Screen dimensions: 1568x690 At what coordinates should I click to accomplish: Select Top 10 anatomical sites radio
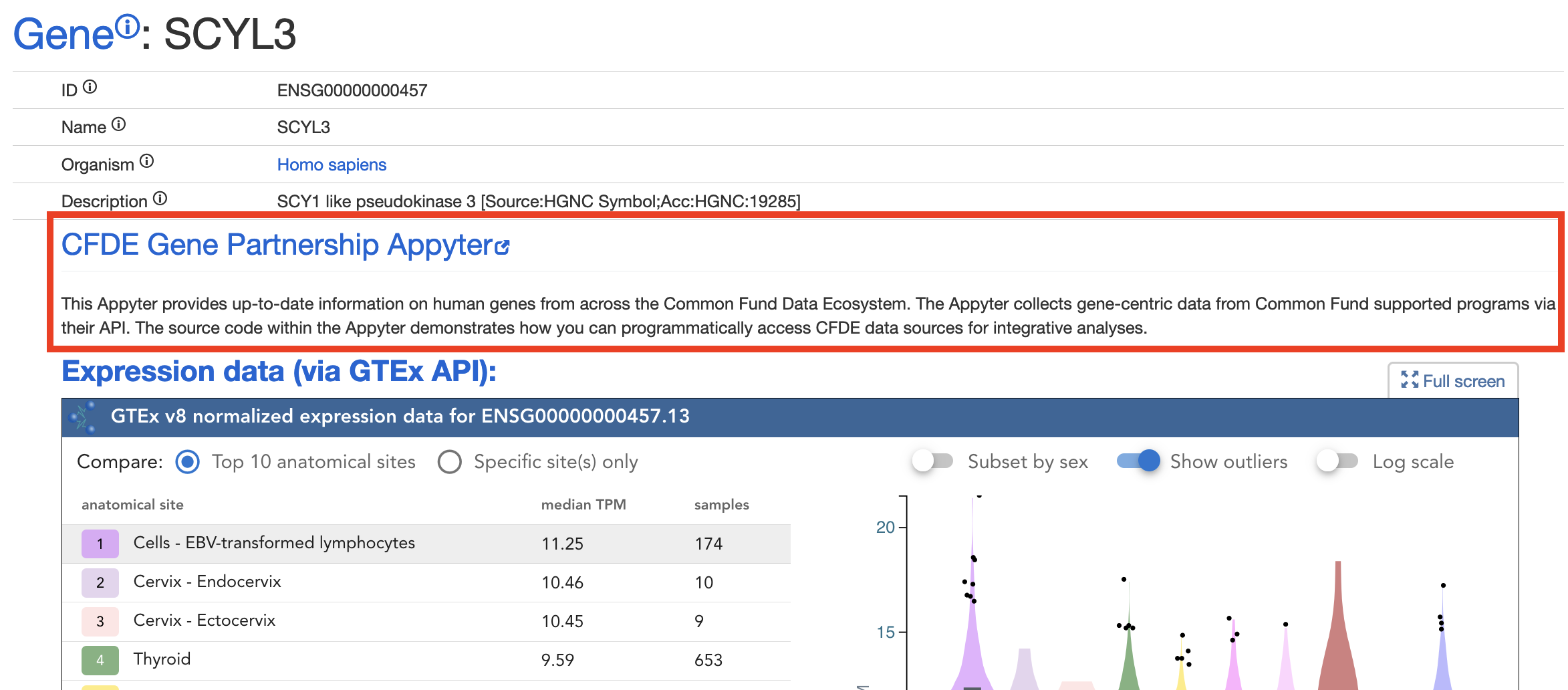pyautogui.click(x=188, y=462)
